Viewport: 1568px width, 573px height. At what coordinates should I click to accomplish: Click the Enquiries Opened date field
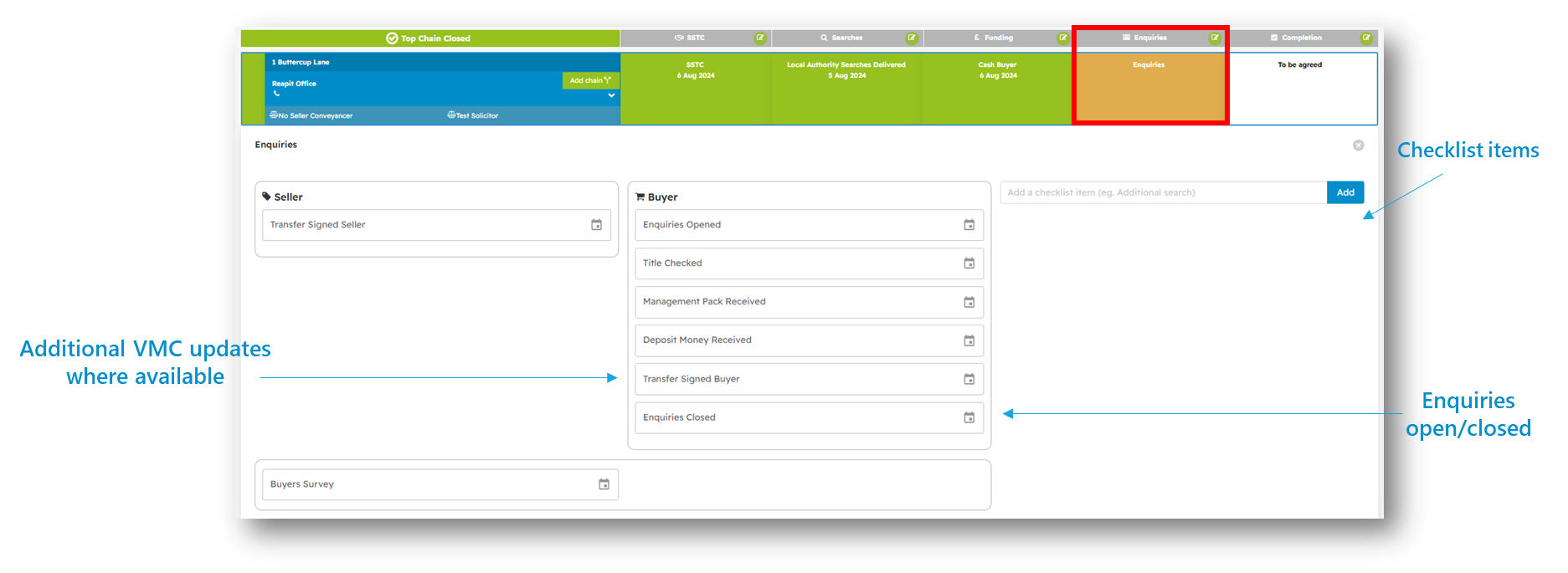click(809, 225)
